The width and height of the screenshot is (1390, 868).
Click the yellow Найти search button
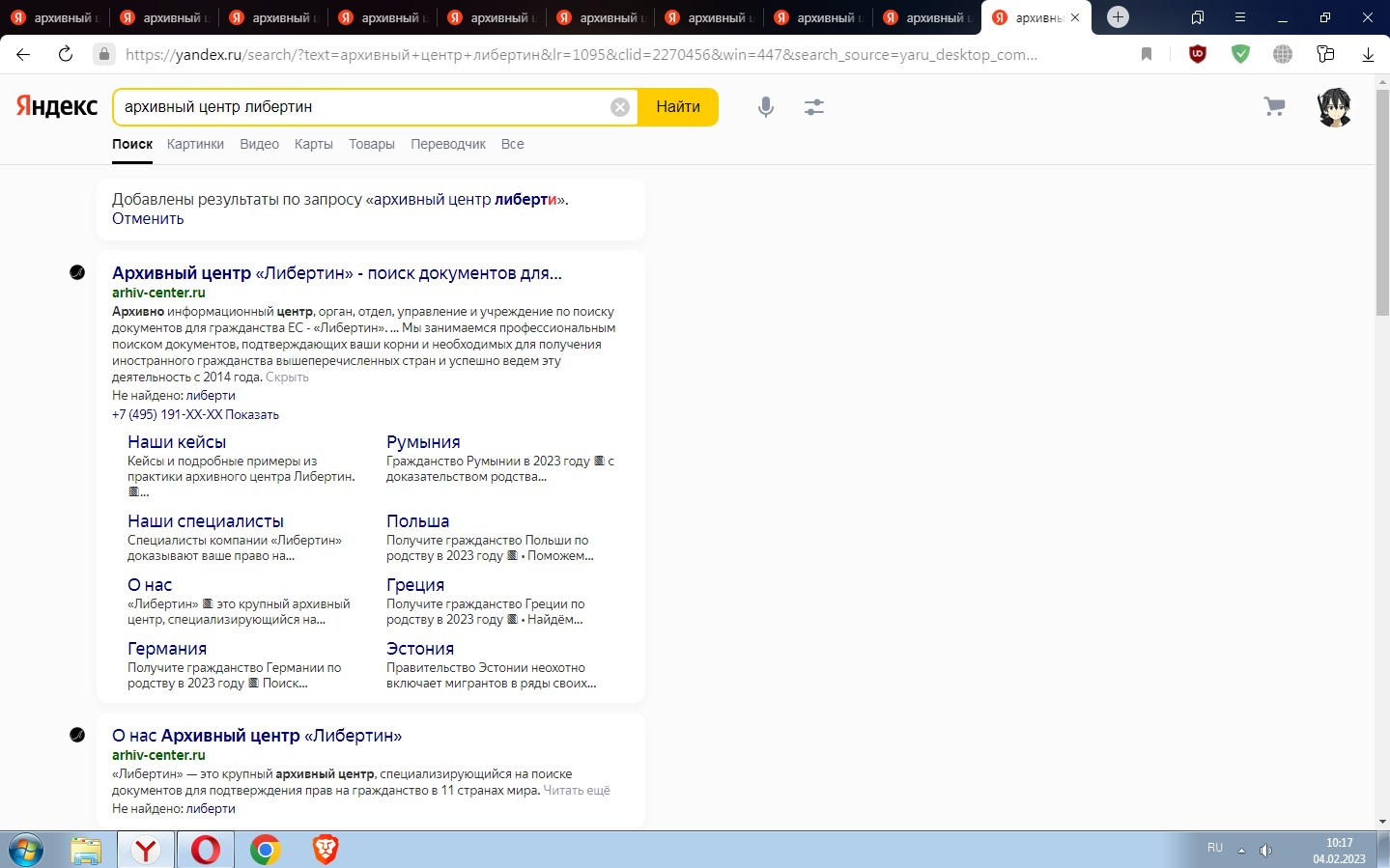(678, 107)
